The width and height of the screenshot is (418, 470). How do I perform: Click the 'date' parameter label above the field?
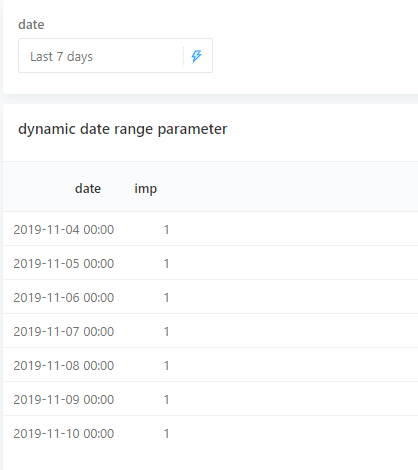click(31, 25)
